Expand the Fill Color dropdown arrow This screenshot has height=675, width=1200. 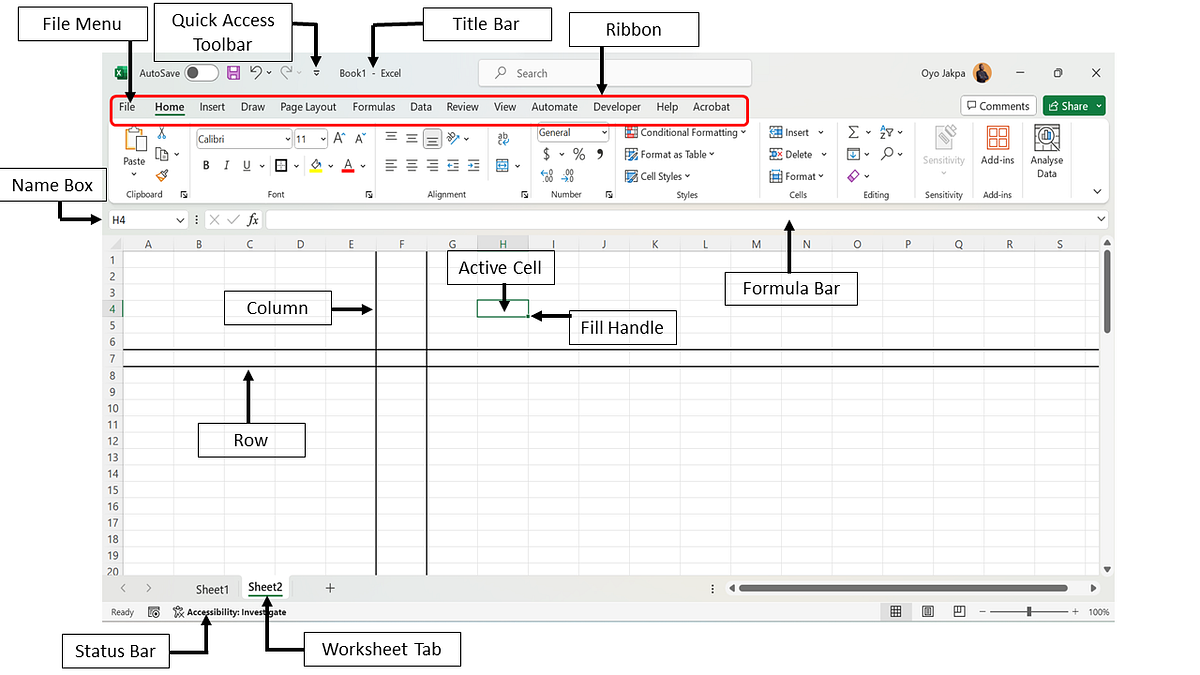330,164
